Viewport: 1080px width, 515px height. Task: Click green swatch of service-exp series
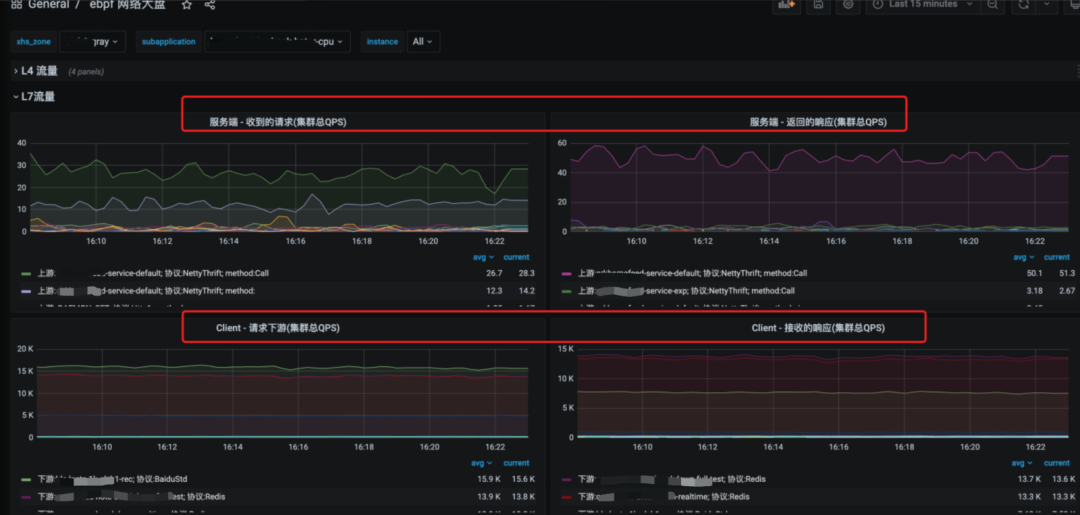567,291
